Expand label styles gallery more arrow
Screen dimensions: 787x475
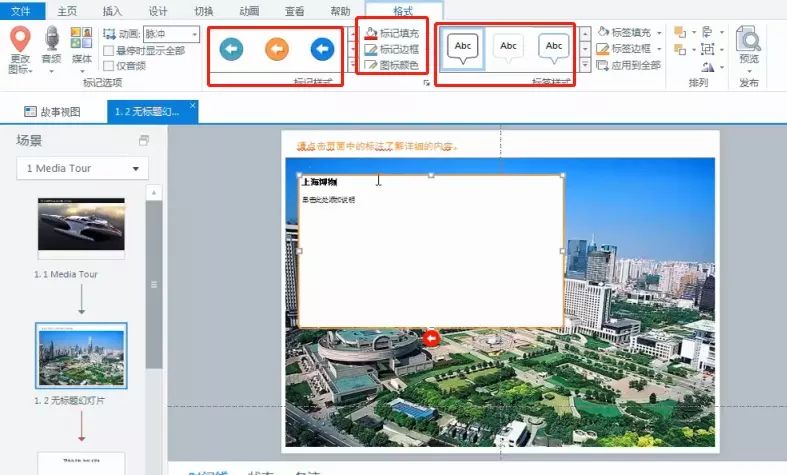point(585,64)
